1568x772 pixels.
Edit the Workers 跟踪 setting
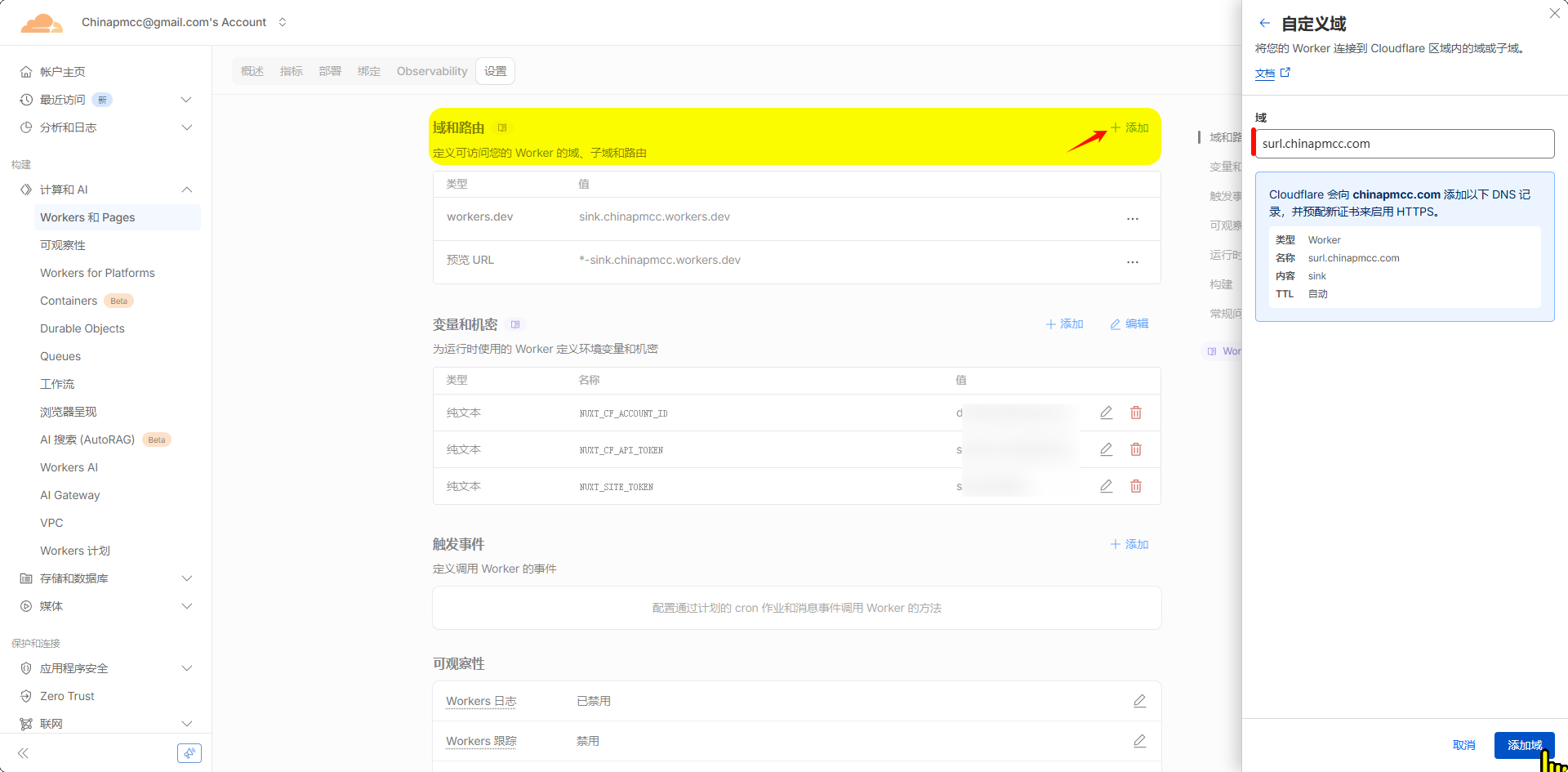click(x=1139, y=741)
